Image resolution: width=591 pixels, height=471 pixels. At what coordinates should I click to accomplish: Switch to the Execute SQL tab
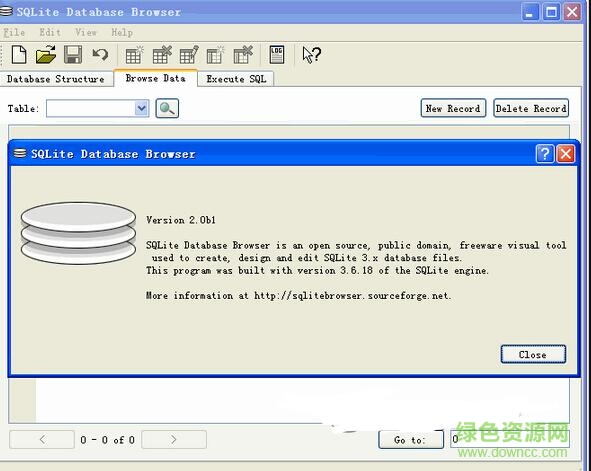coord(236,79)
